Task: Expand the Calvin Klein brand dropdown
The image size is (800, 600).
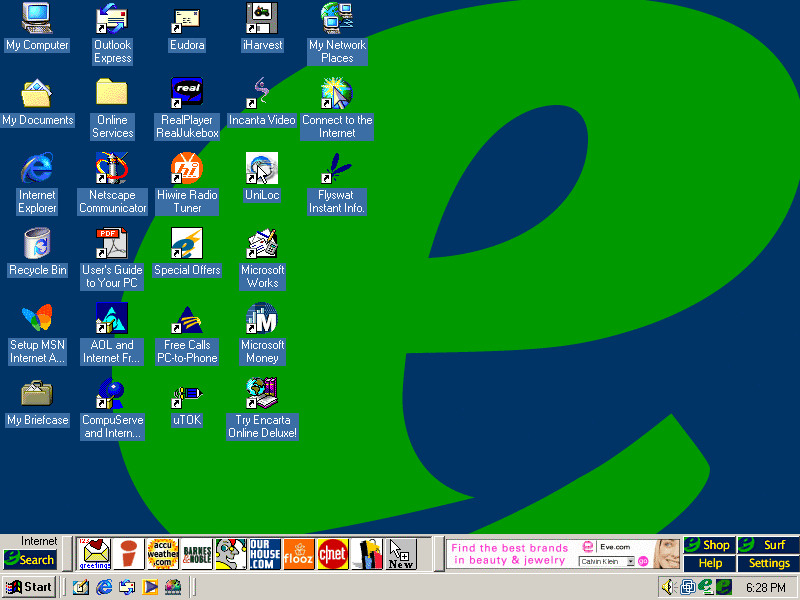Action: tap(630, 562)
